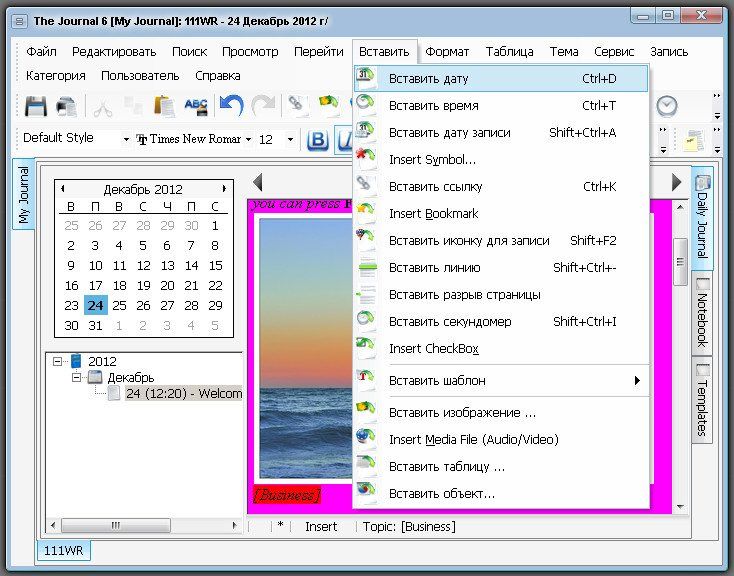Open the Формат menu
The height and width of the screenshot is (576, 734).
(447, 52)
